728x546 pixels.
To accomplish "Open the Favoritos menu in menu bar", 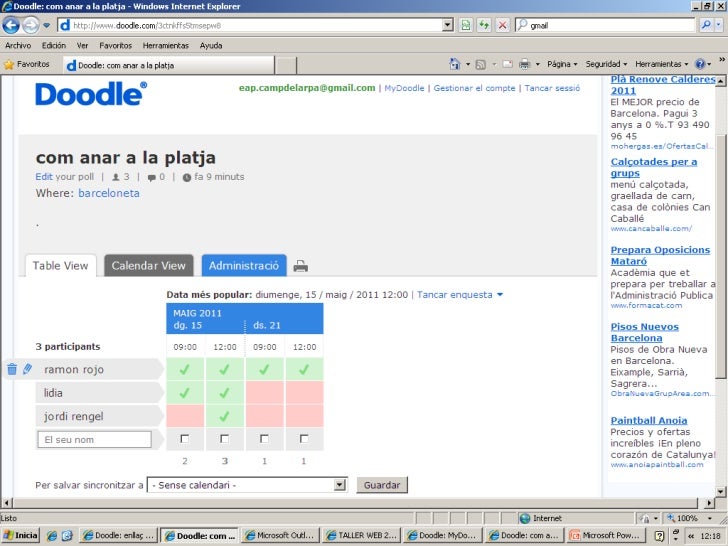I will [x=116, y=46].
